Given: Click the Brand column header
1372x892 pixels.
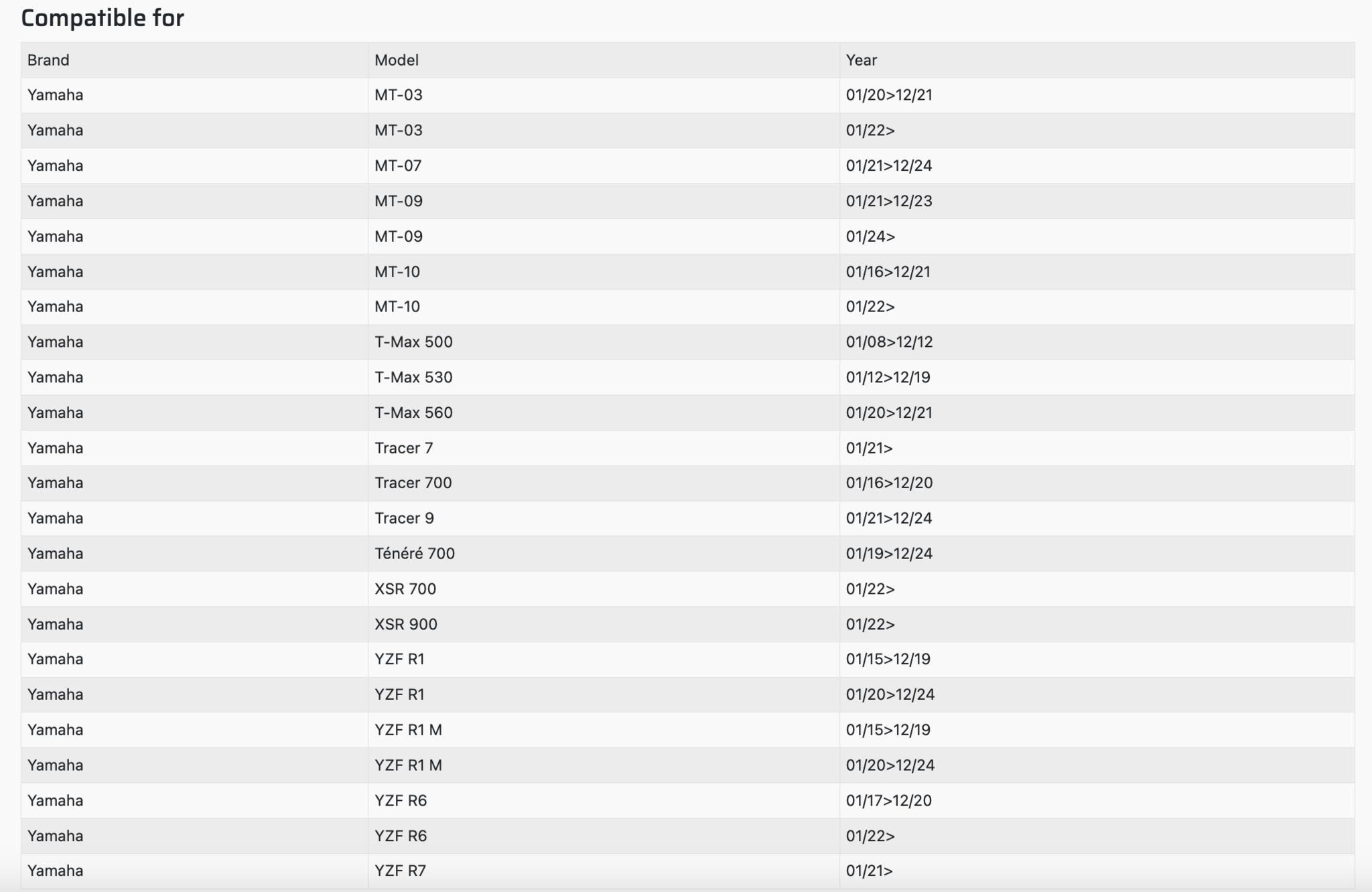Looking at the screenshot, I should point(48,60).
